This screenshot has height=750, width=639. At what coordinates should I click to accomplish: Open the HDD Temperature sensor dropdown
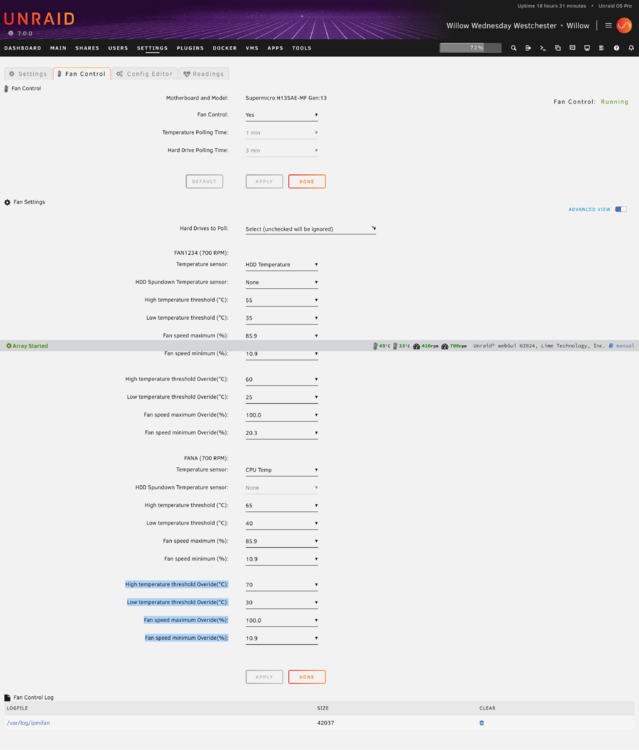click(282, 265)
